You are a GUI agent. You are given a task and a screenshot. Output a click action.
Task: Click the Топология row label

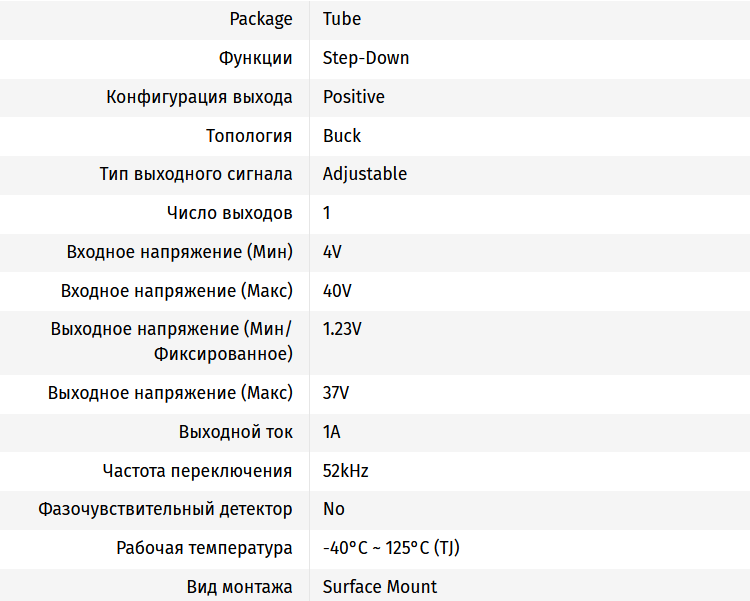click(249, 136)
